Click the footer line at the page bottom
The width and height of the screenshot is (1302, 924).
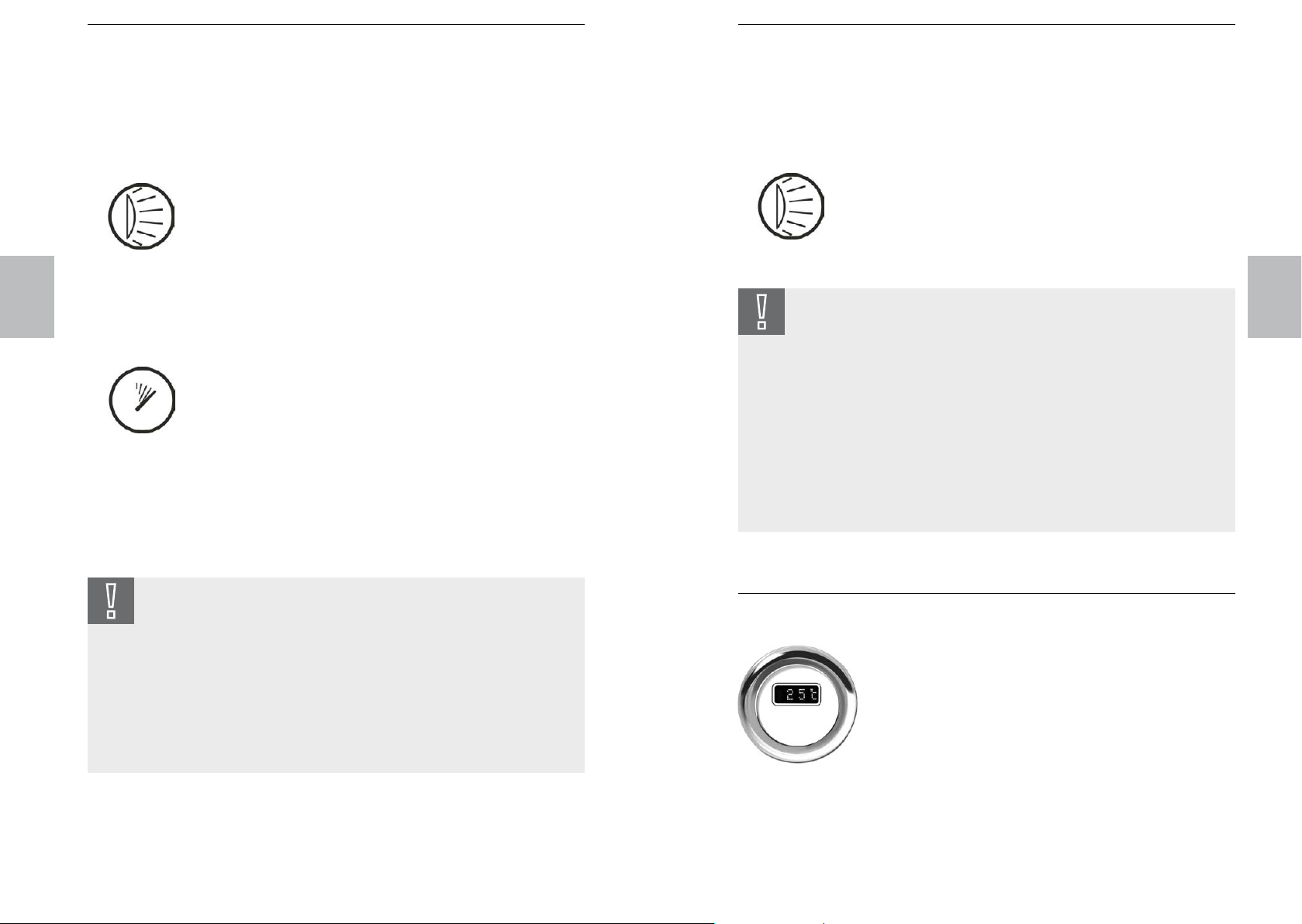pos(357,922)
